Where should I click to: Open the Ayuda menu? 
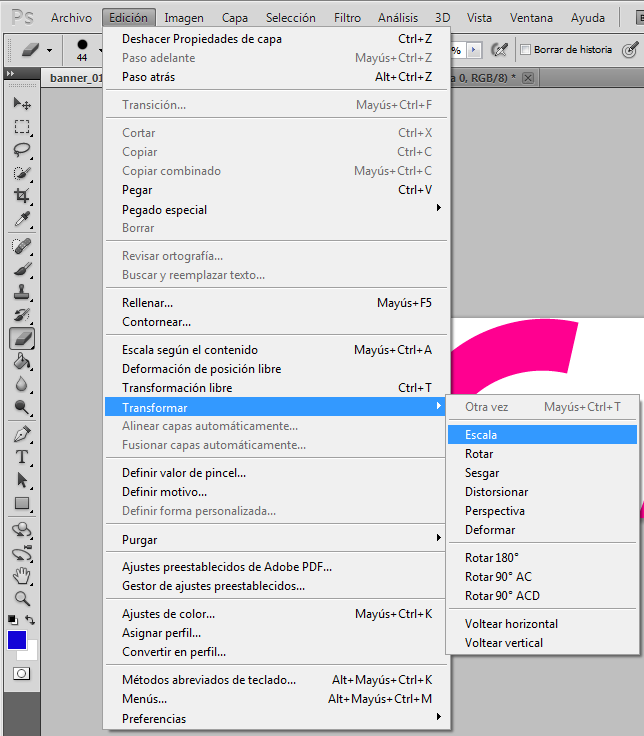click(588, 18)
